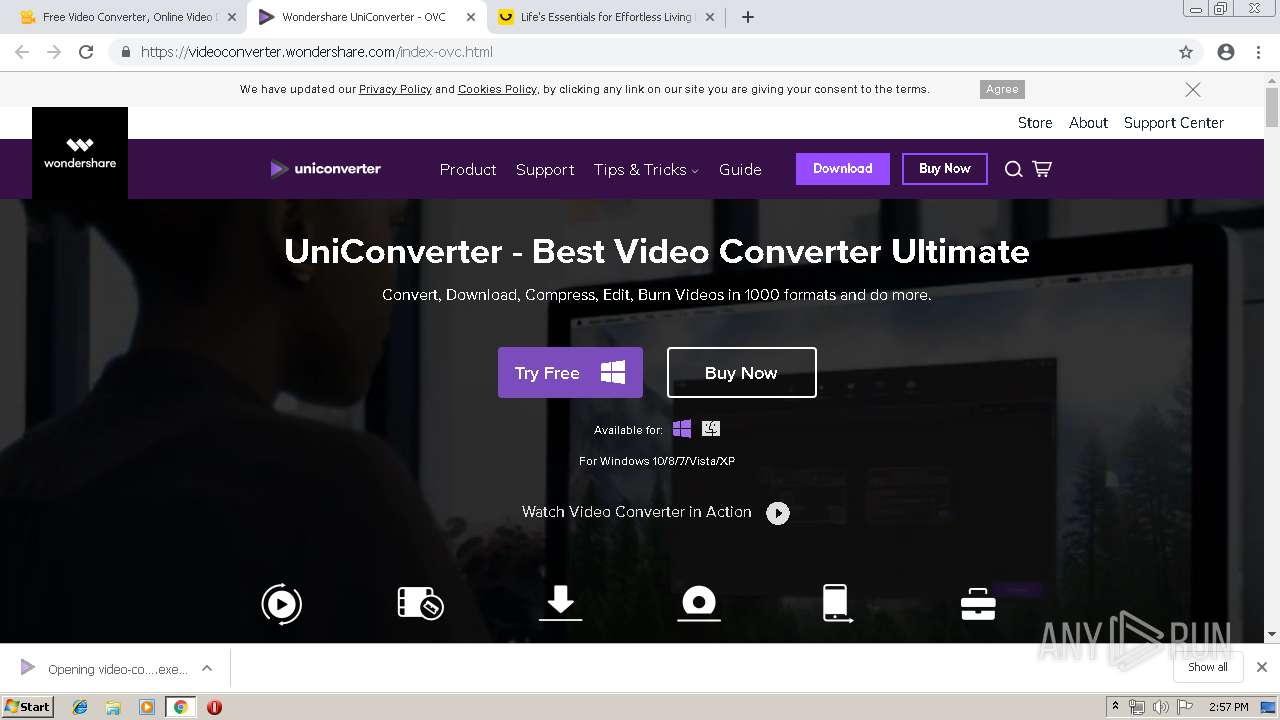The width and height of the screenshot is (1280, 720).
Task: Reload the current page
Action: (x=86, y=52)
